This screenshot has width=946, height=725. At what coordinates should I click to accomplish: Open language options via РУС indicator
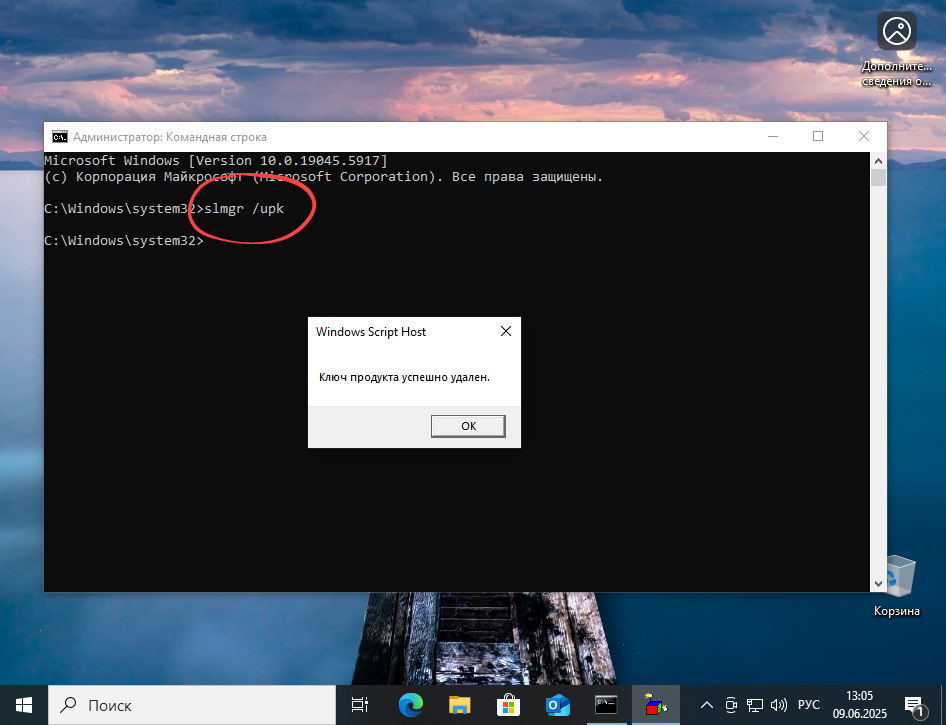pos(808,705)
